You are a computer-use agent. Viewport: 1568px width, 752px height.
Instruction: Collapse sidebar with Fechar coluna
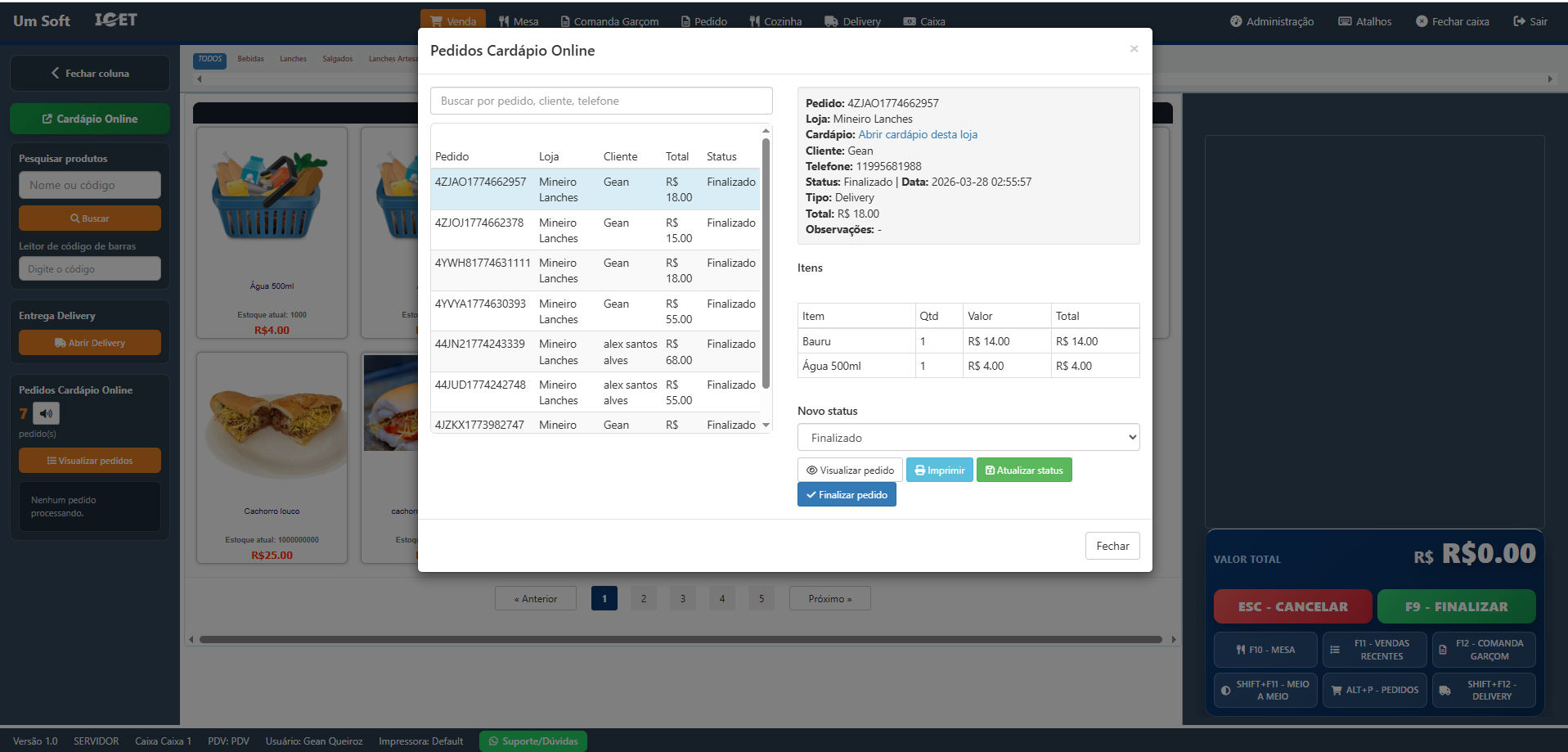(x=90, y=74)
